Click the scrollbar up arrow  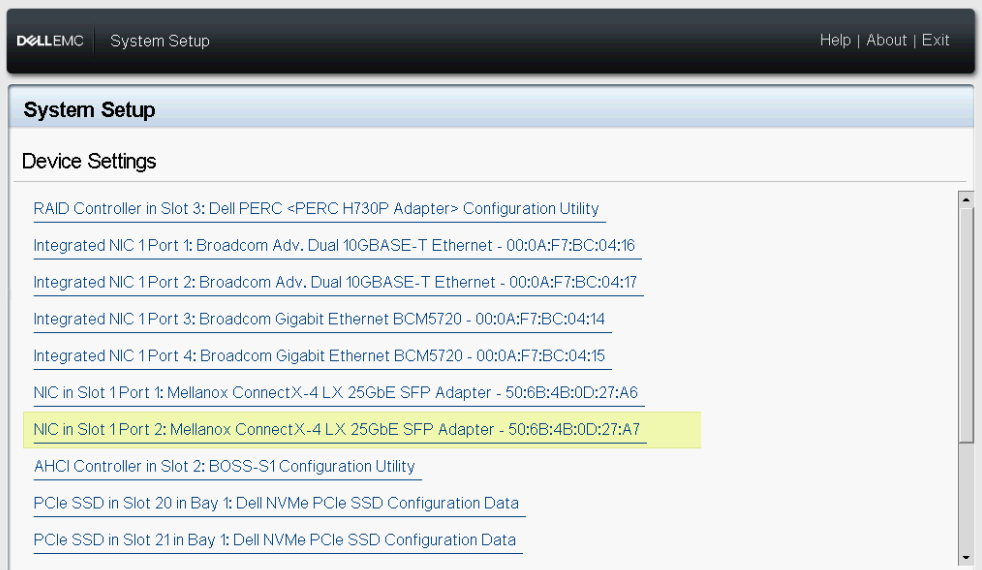(x=966, y=199)
